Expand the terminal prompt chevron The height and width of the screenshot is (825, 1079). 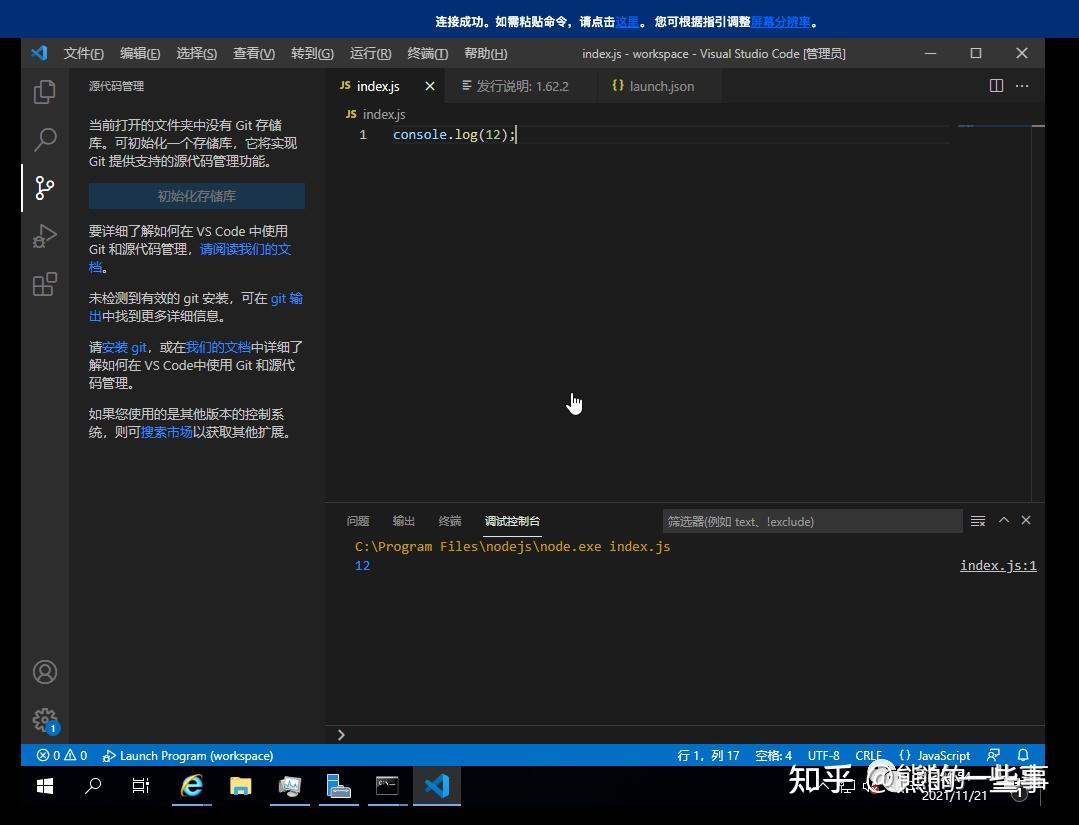(x=340, y=734)
